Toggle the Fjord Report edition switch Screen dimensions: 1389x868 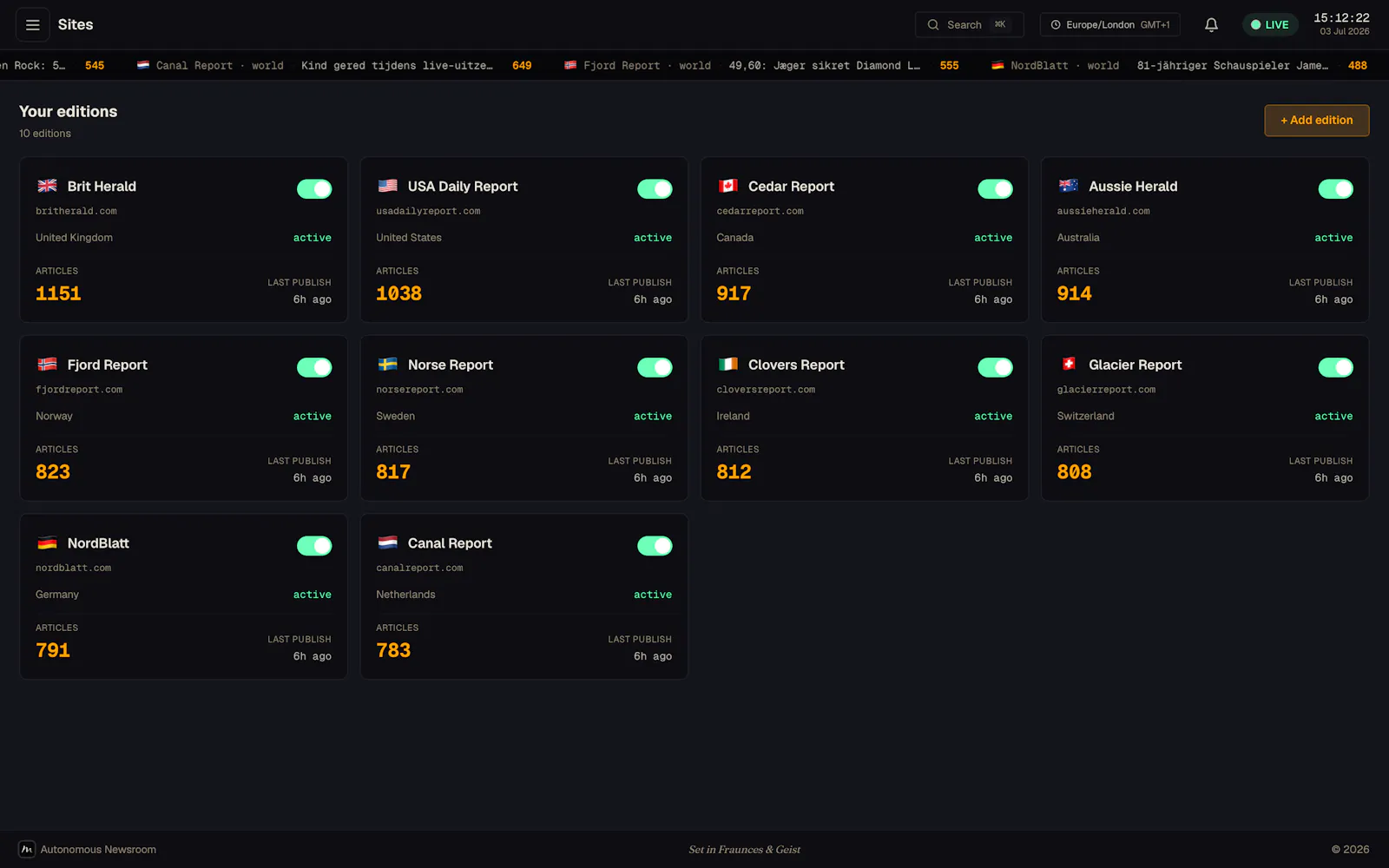[314, 368]
